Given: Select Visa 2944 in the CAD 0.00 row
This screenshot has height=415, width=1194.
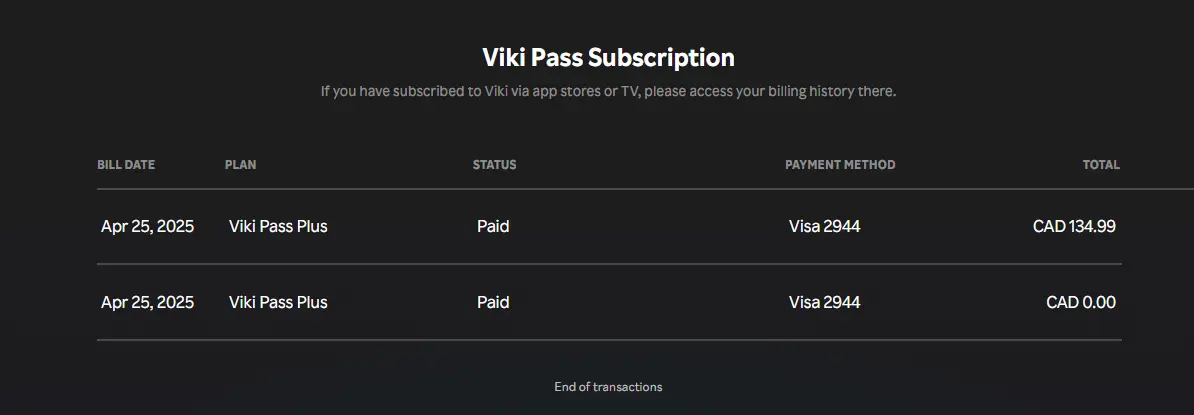Looking at the screenshot, I should [x=825, y=302].
